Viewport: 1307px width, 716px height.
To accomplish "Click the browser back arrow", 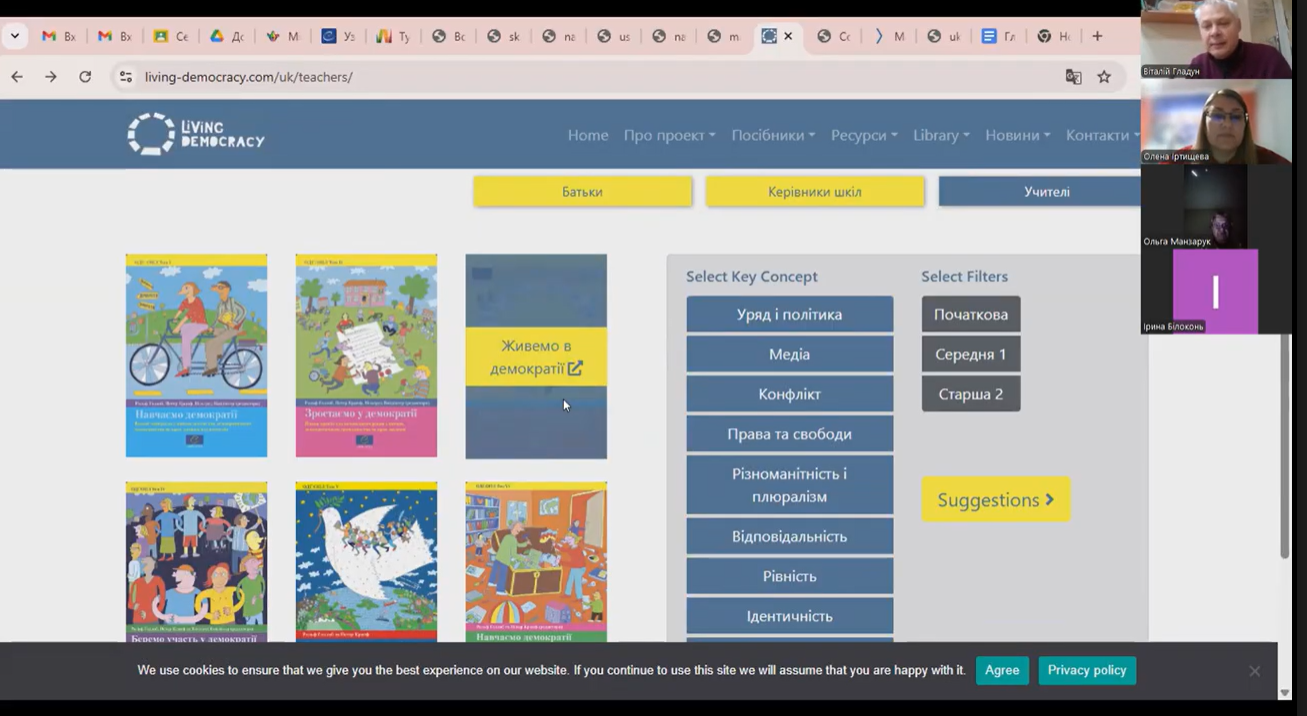I will (17, 77).
